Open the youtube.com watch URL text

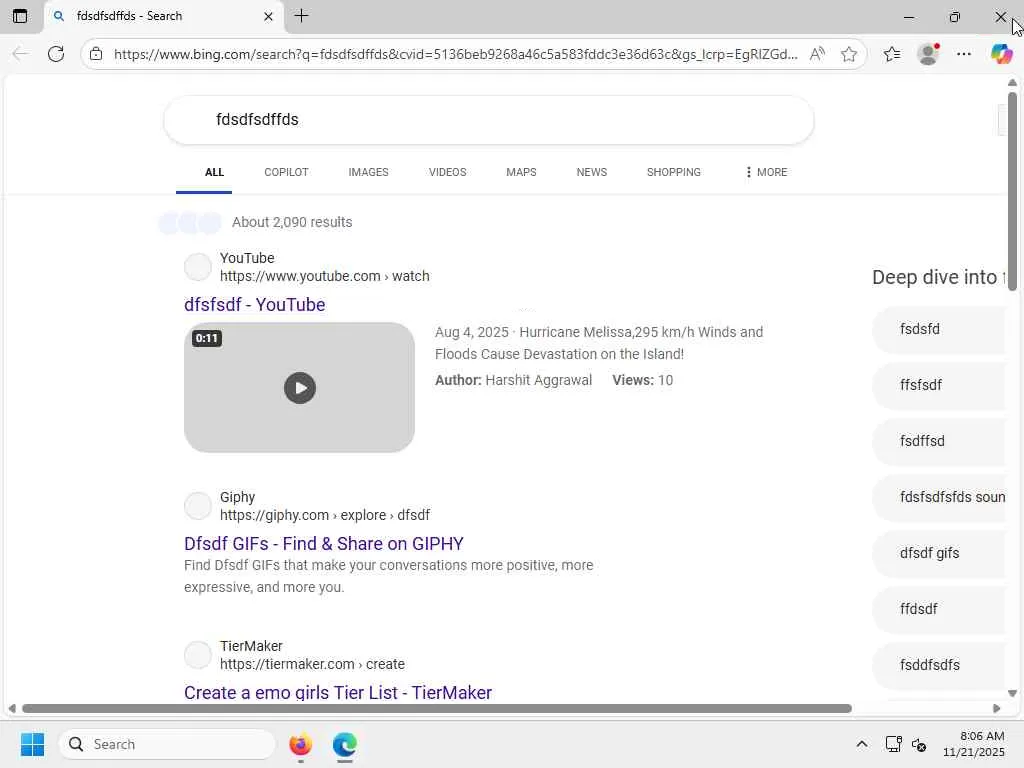325,276
